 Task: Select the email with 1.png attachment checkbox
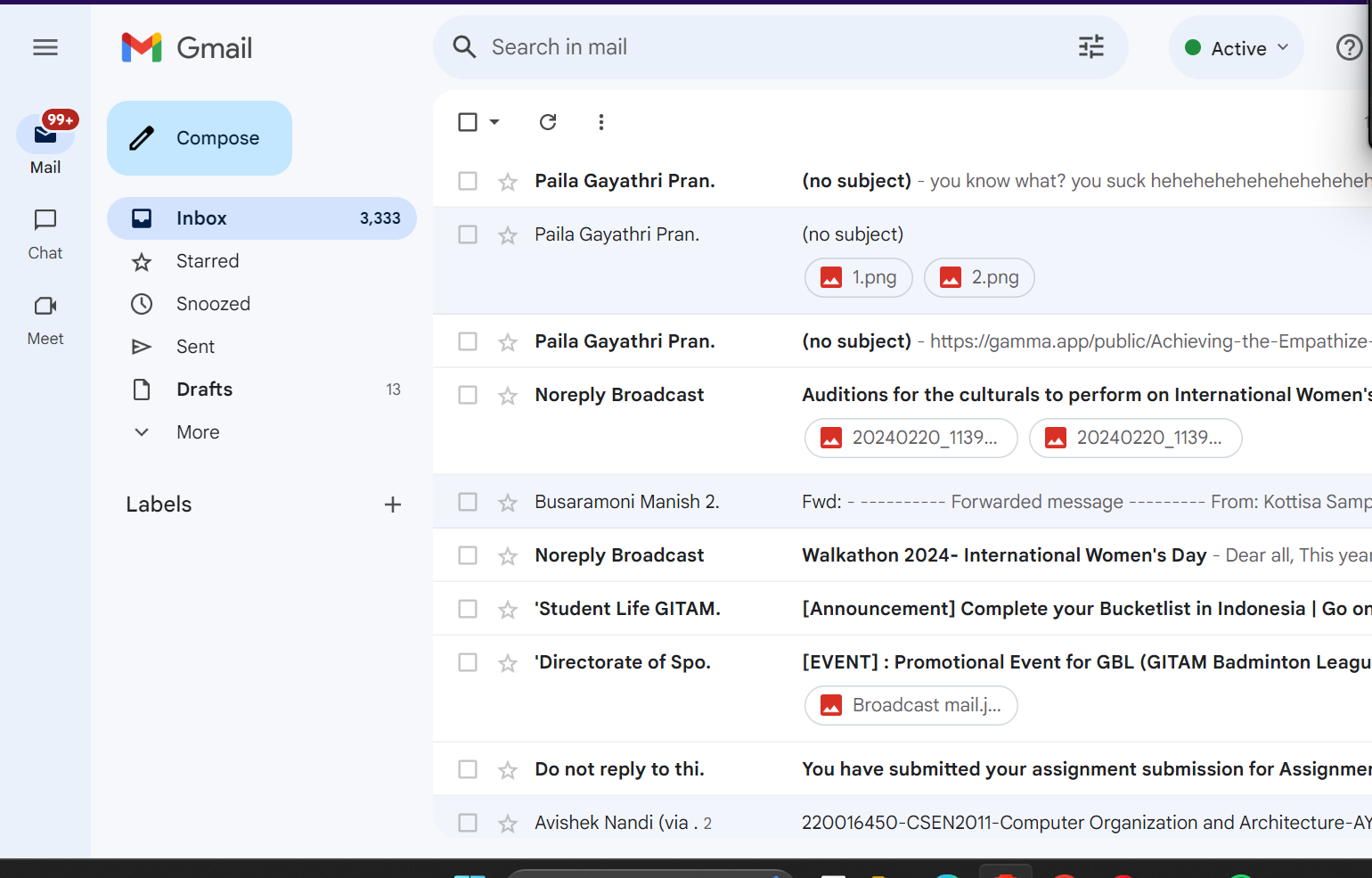click(468, 234)
